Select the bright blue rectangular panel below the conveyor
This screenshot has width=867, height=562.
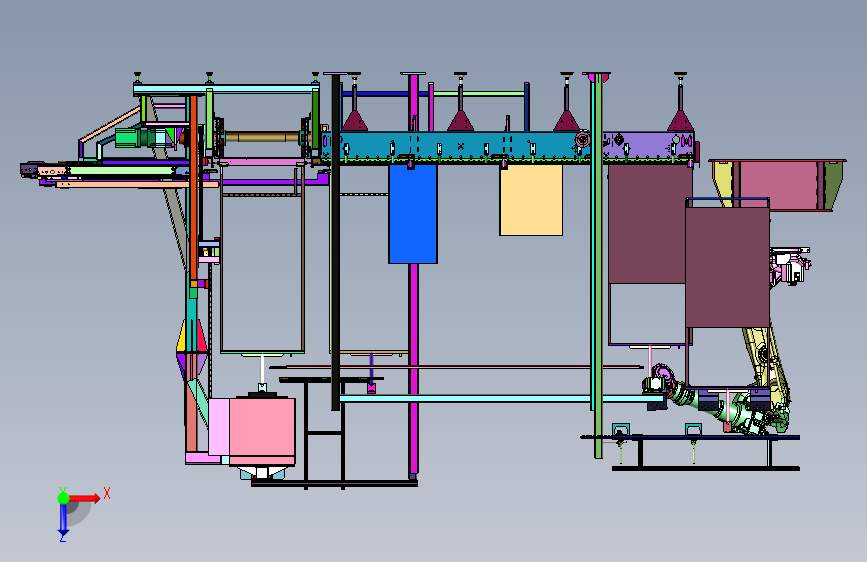tap(413, 214)
